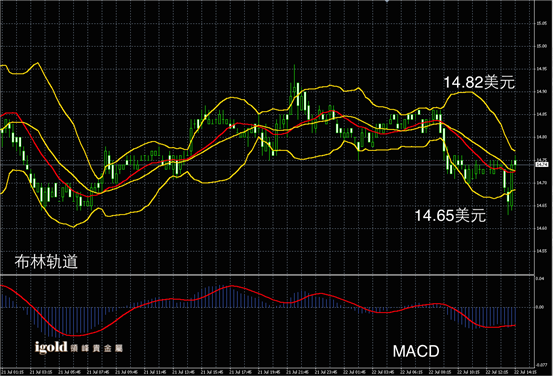Click the horizontal current price line
Image resolution: width=553 pixels, height=376 pixels.
click(267, 164)
